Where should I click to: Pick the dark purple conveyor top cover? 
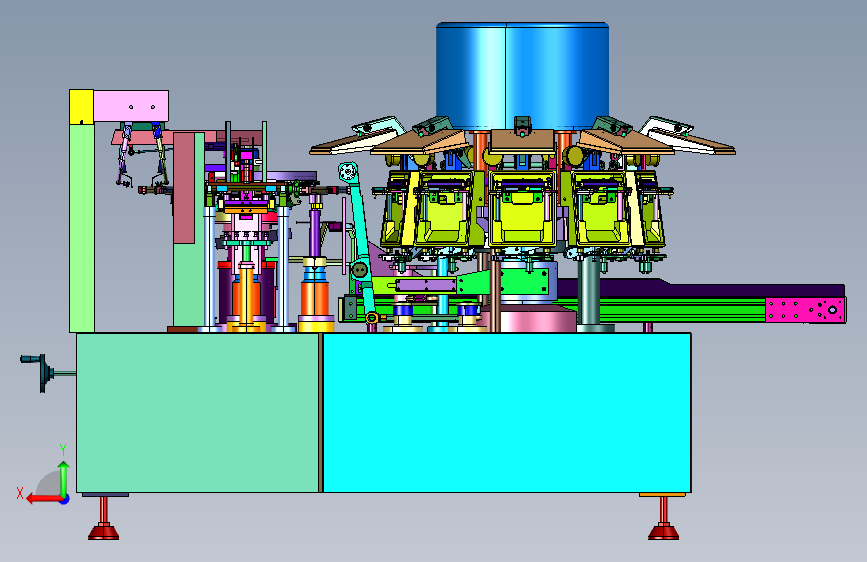point(702,289)
